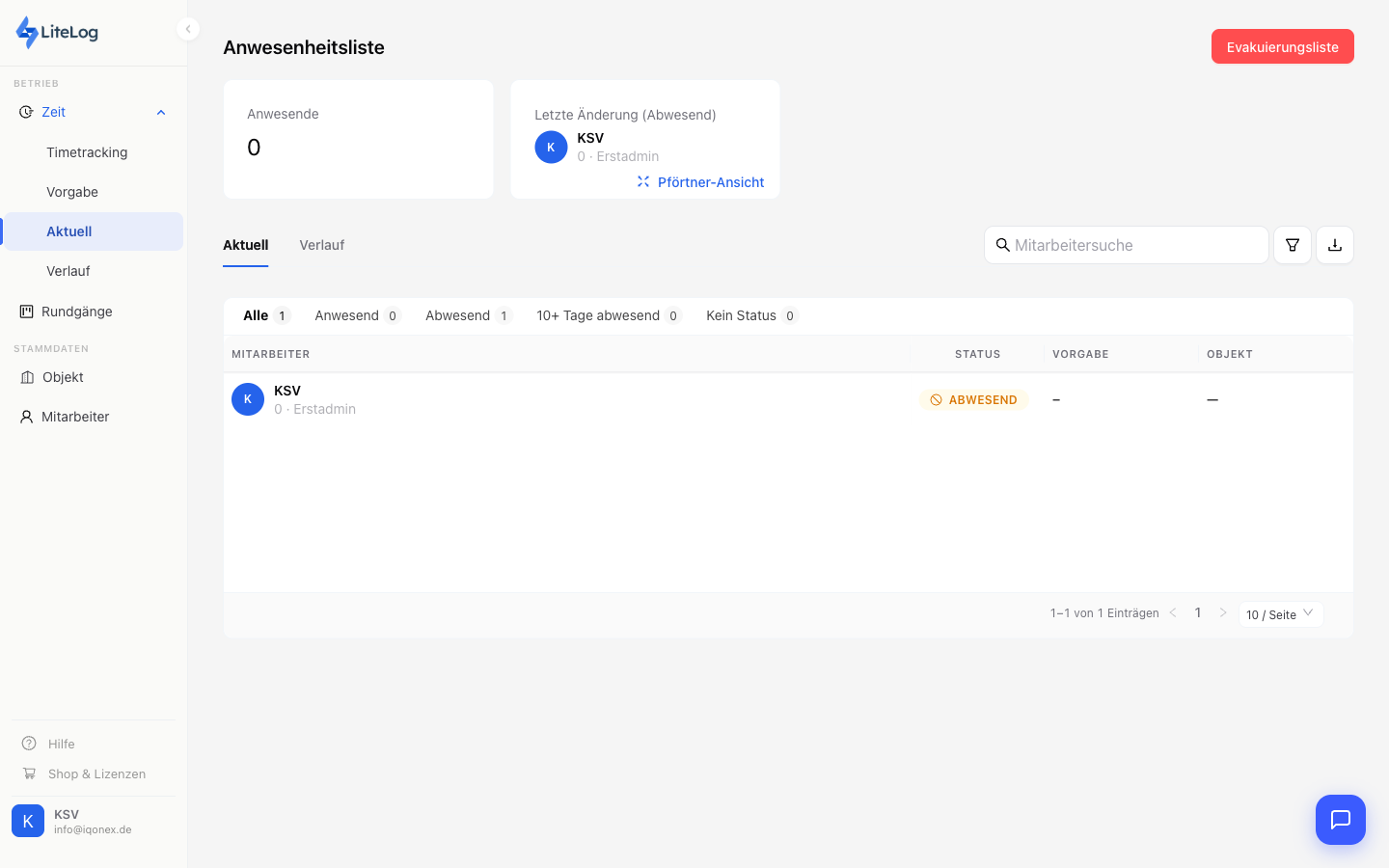Click the download export icon

(x=1334, y=245)
